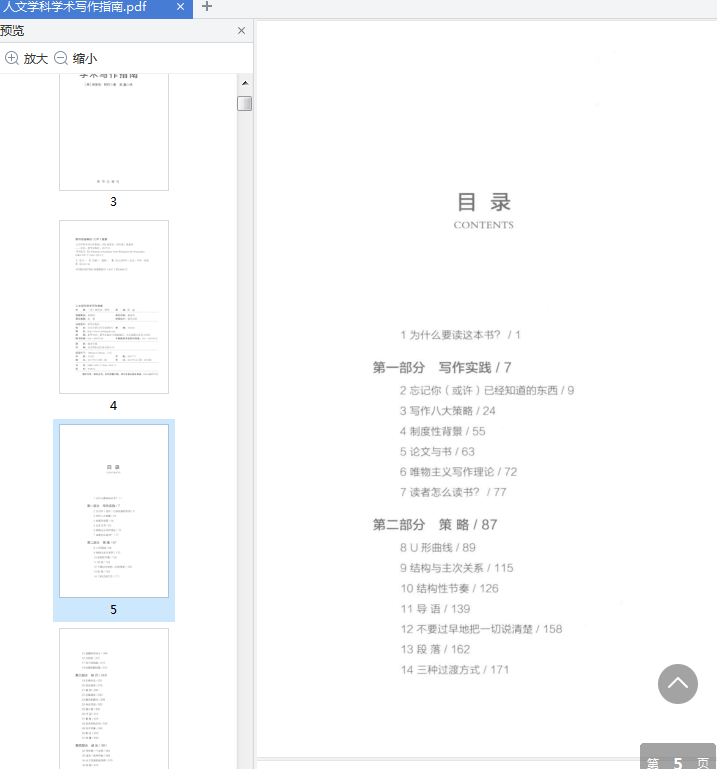Click '第一部分 写作实践 / 7' heading
The image size is (717, 769).
(x=442, y=367)
